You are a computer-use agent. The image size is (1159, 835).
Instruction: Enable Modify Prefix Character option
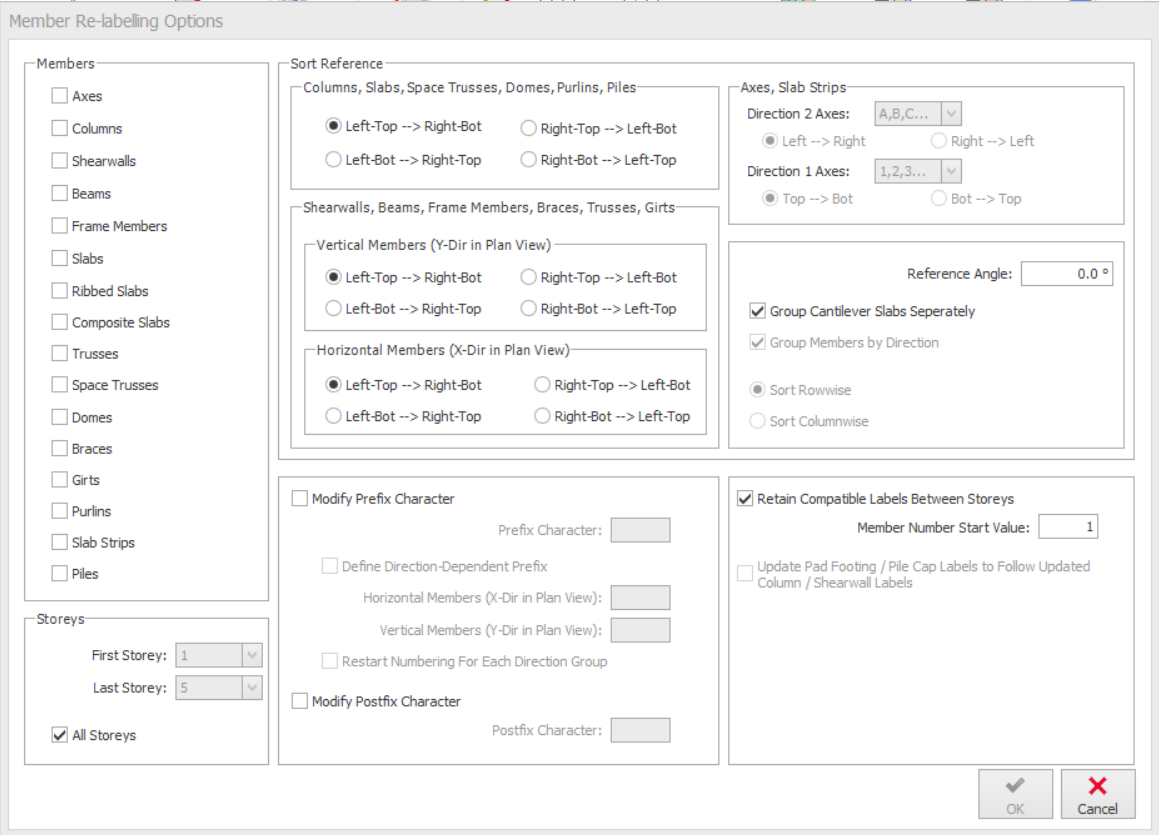[x=300, y=499]
